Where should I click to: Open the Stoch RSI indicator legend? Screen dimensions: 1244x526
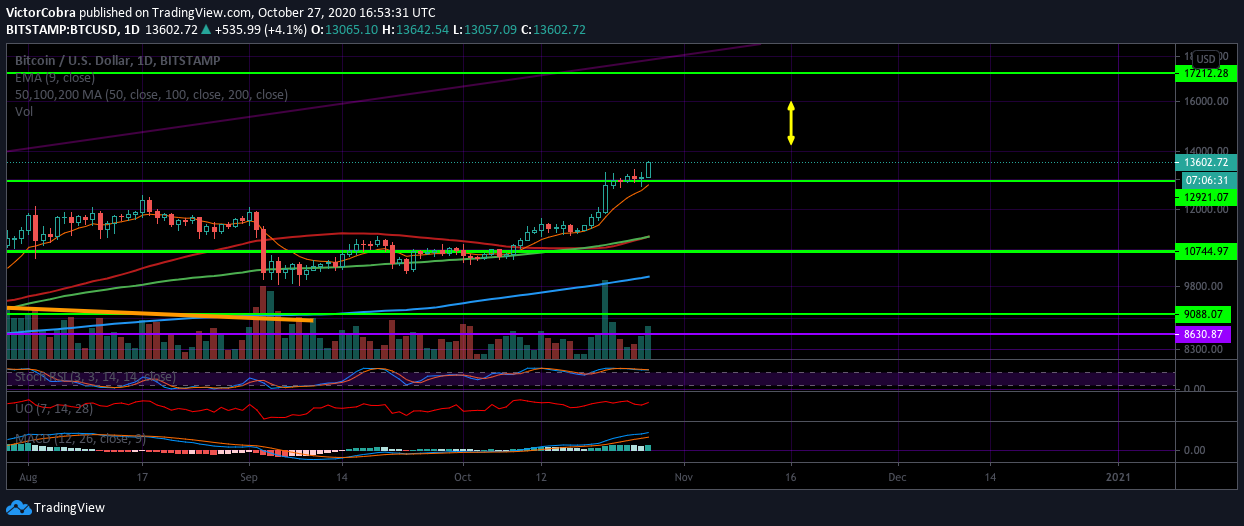point(95,377)
